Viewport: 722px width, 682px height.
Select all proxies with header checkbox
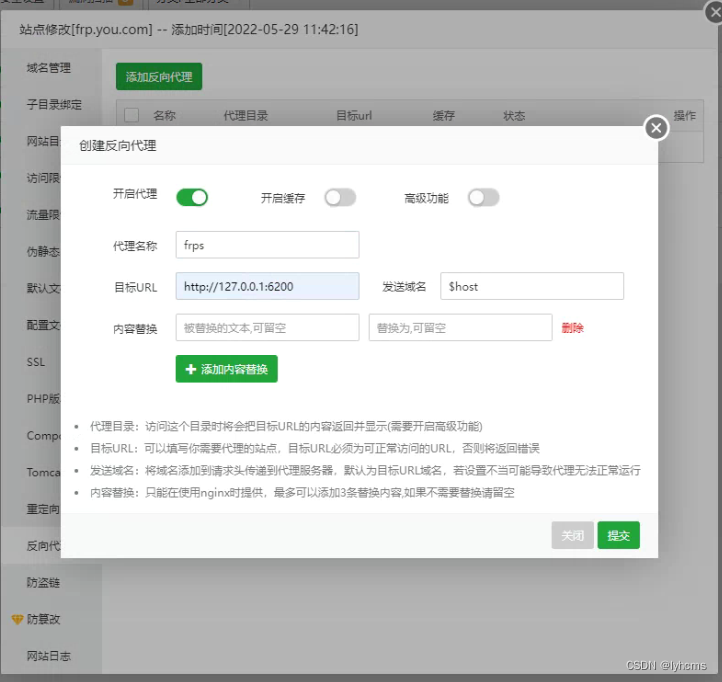tap(131, 116)
